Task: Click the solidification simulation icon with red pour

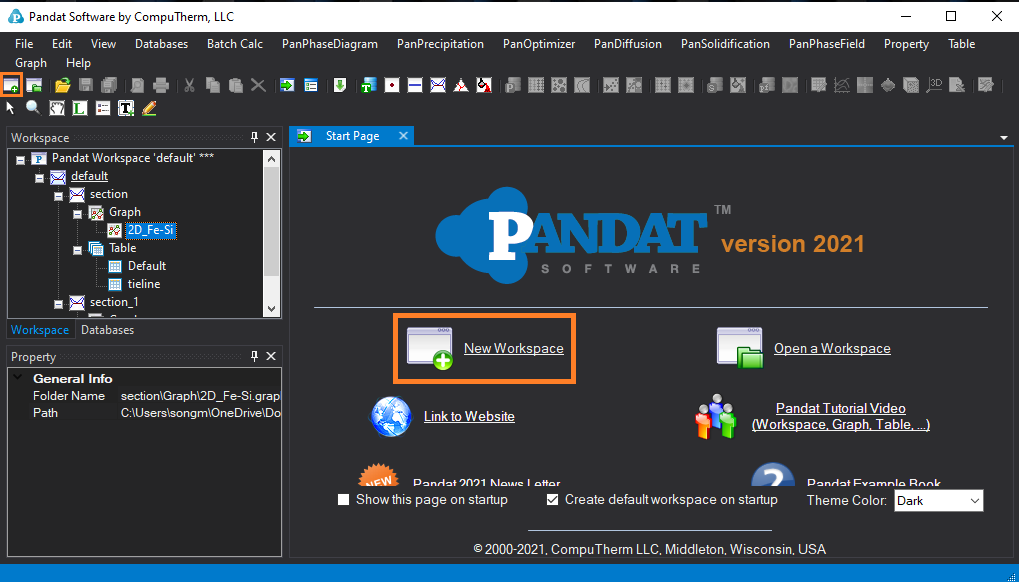Action: (x=484, y=85)
